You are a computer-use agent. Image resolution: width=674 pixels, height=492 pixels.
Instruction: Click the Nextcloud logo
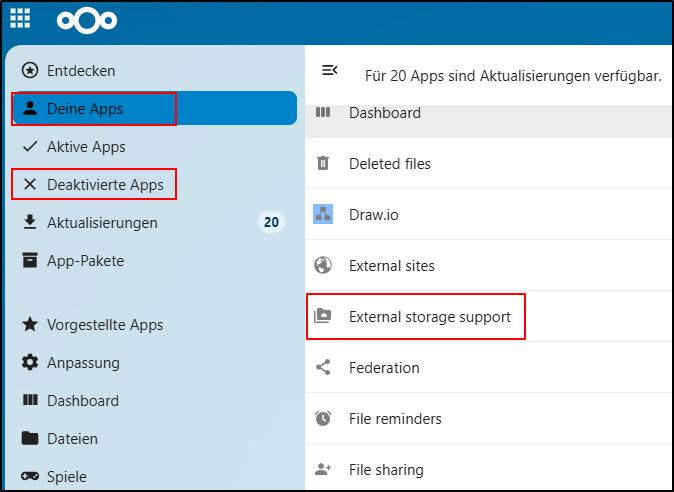[87, 20]
